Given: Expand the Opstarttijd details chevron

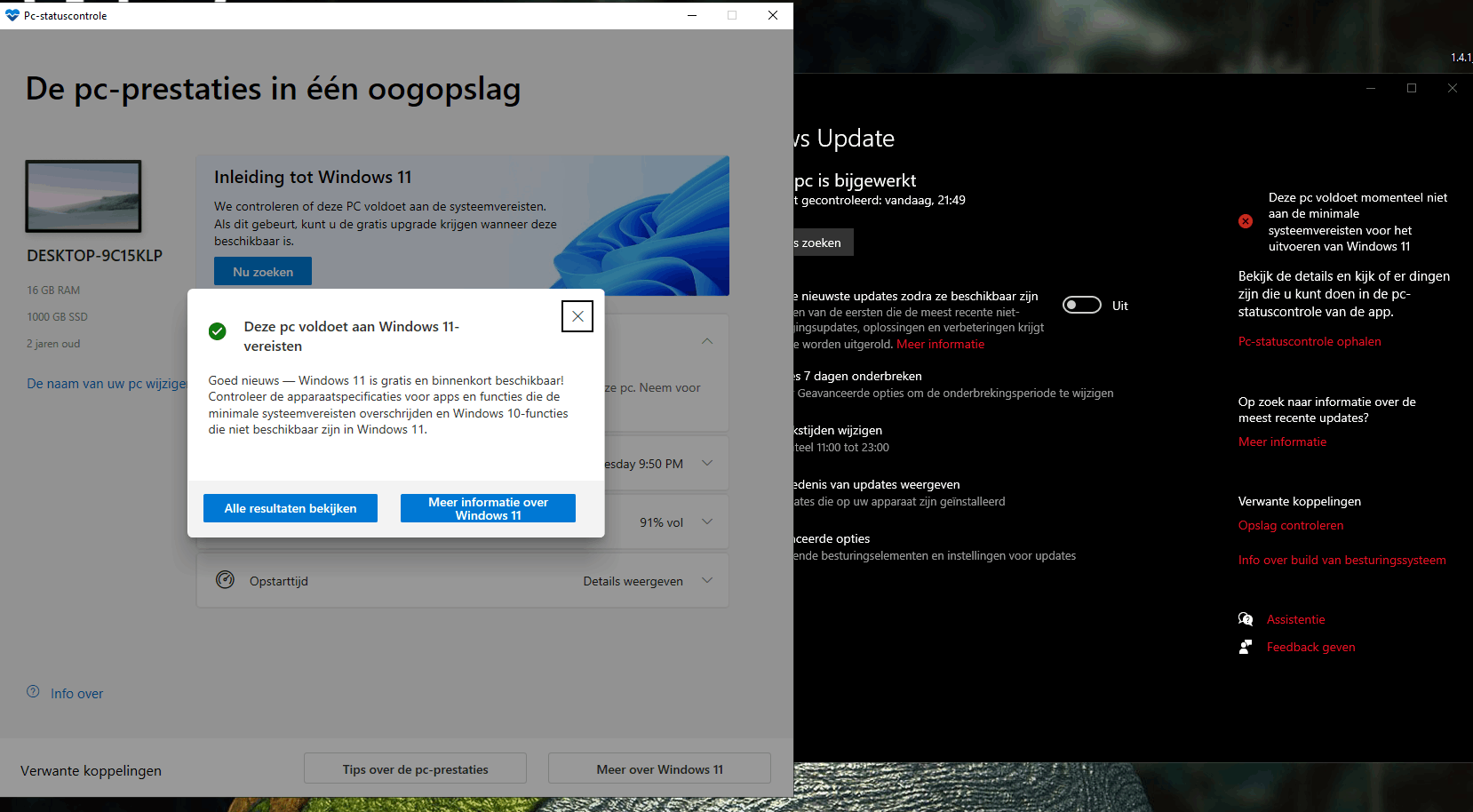Looking at the screenshot, I should 707,580.
